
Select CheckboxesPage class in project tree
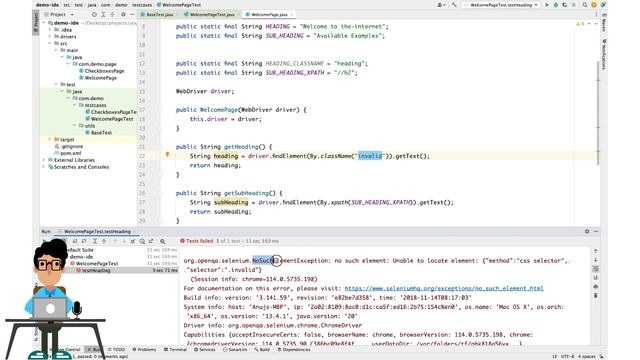[x=104, y=71]
